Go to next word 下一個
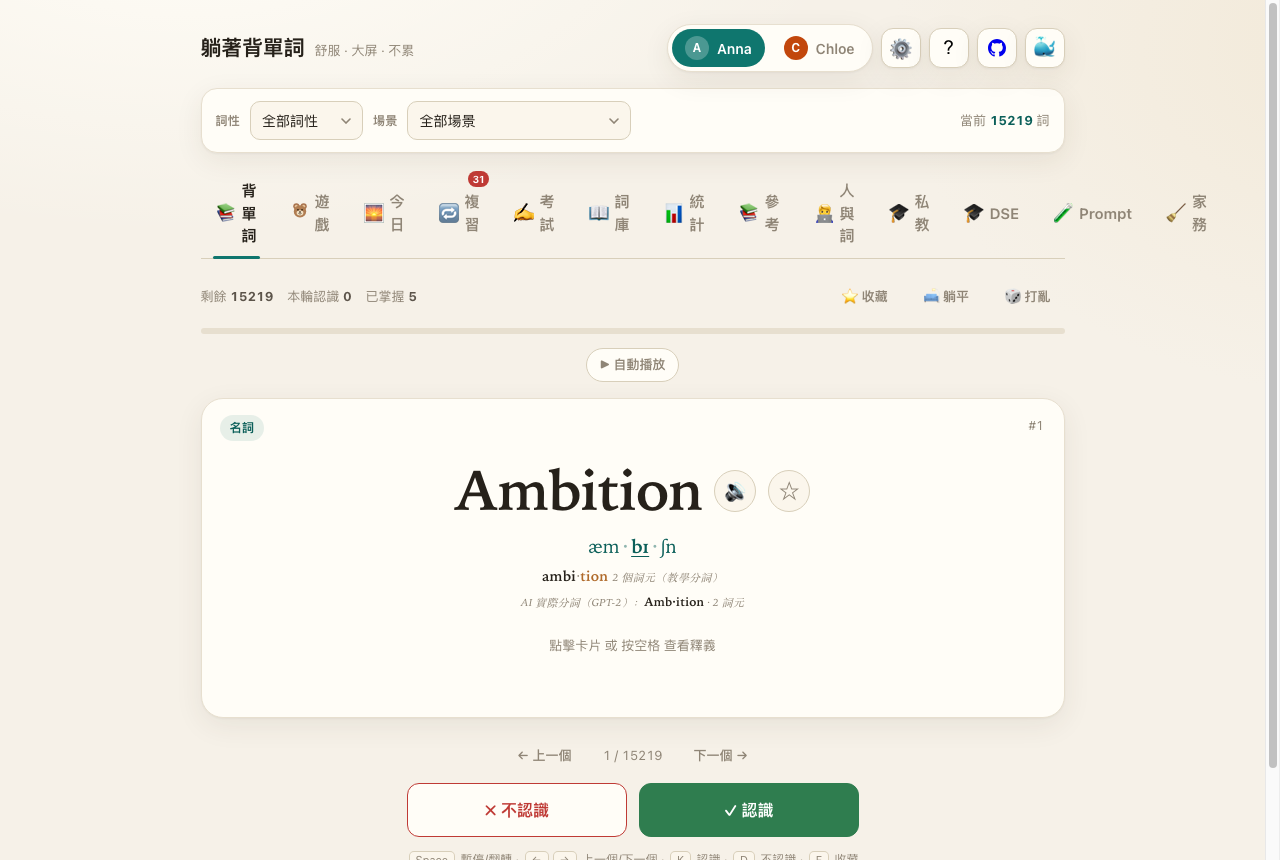Screen dimensions: 1280x860 (x=721, y=755)
